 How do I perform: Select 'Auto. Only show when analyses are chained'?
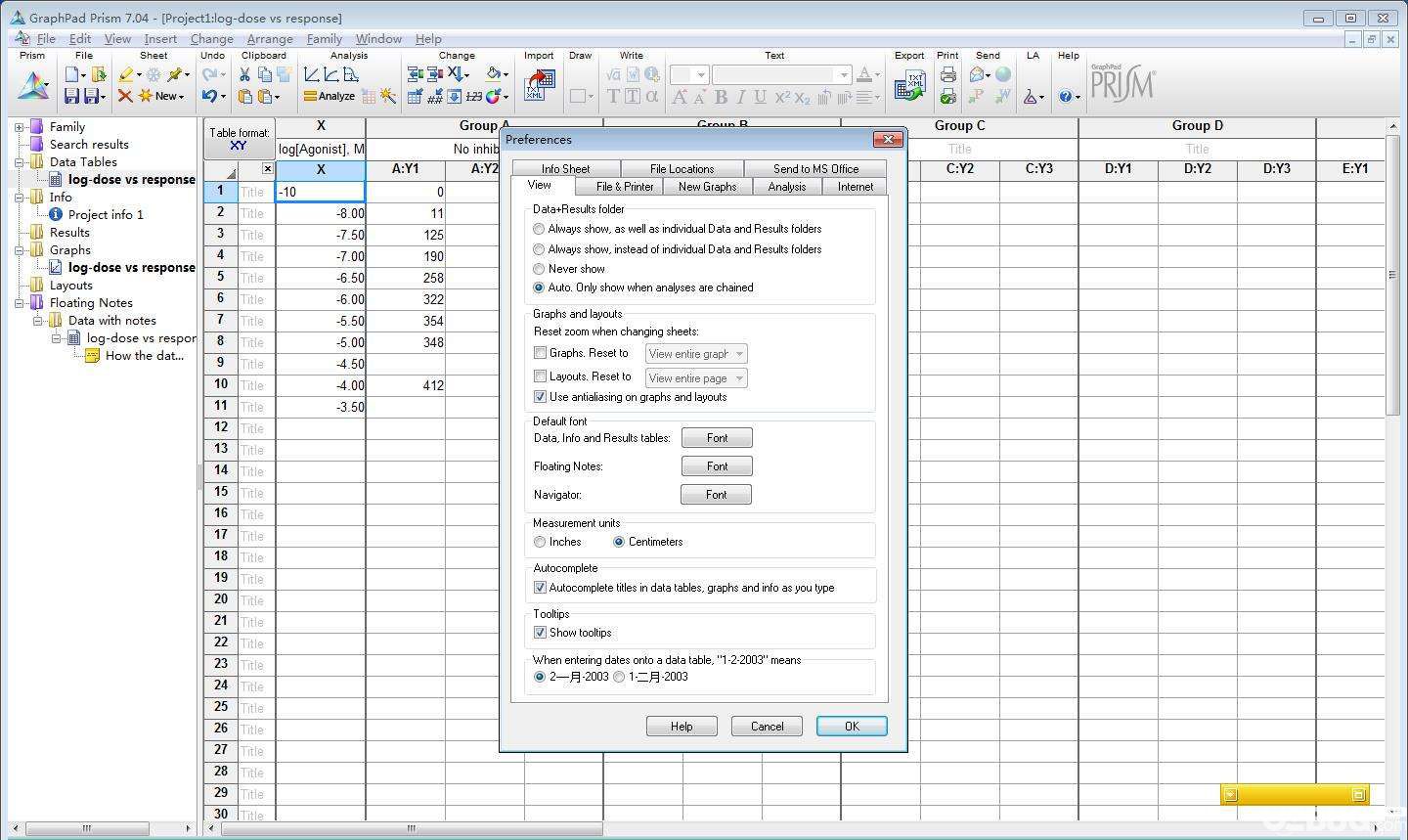[539, 287]
